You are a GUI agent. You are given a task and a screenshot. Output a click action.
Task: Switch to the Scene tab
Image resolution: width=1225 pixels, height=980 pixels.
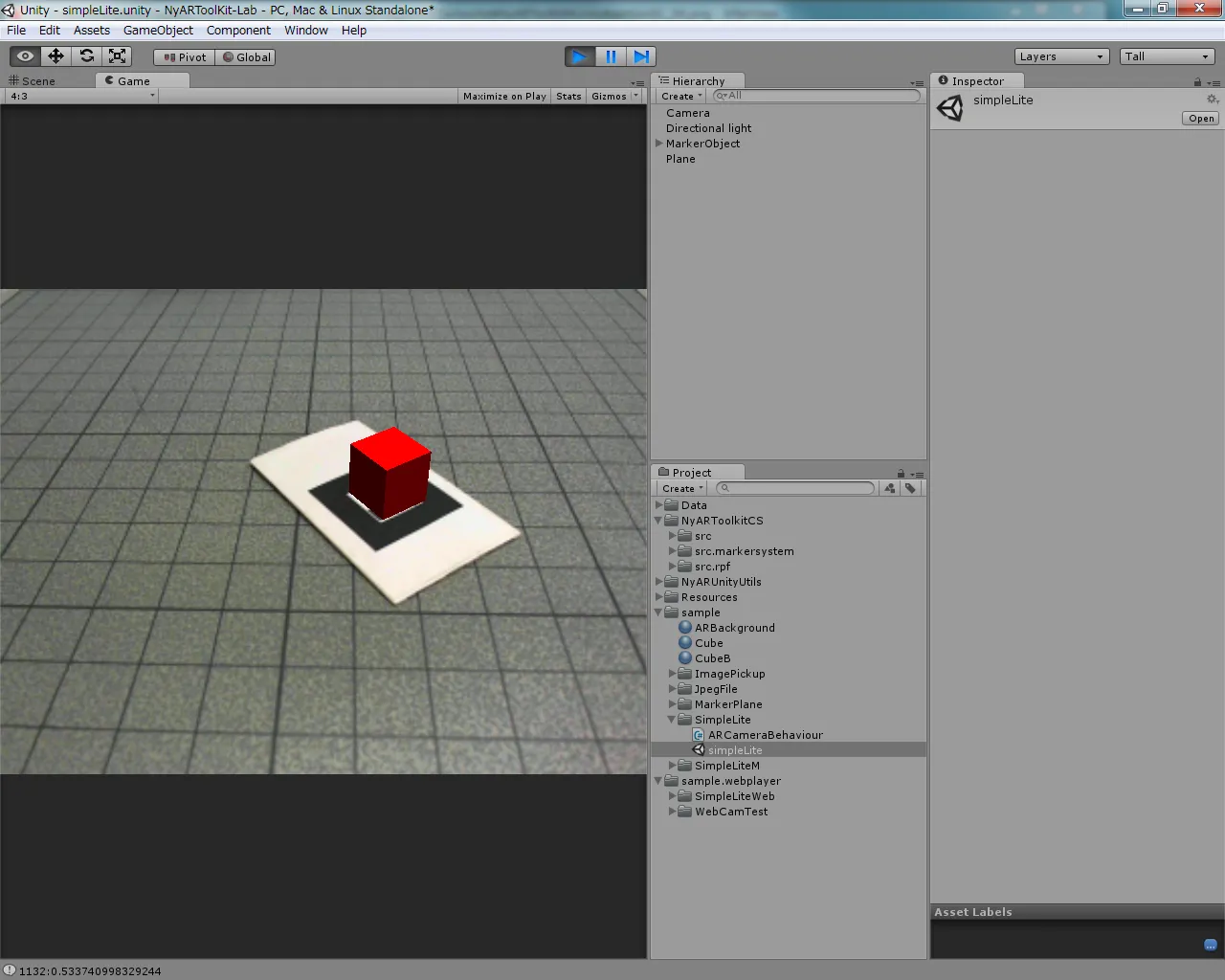point(33,81)
